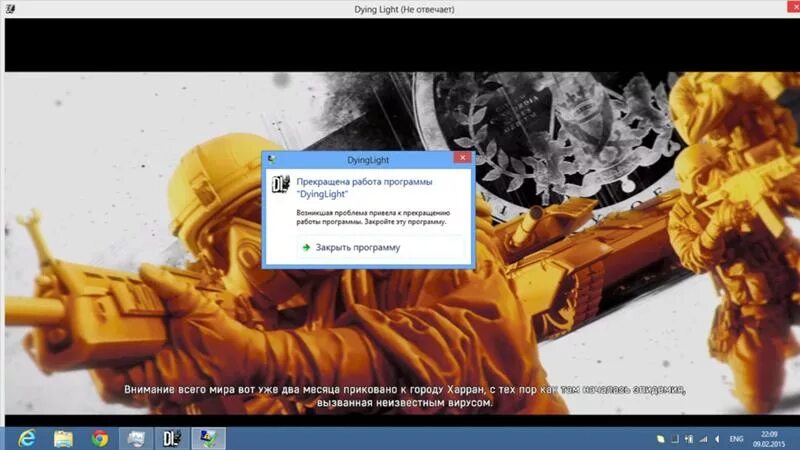Click the small icon in the dialog title bar
Screen dimensions: 800x450
click(271, 160)
